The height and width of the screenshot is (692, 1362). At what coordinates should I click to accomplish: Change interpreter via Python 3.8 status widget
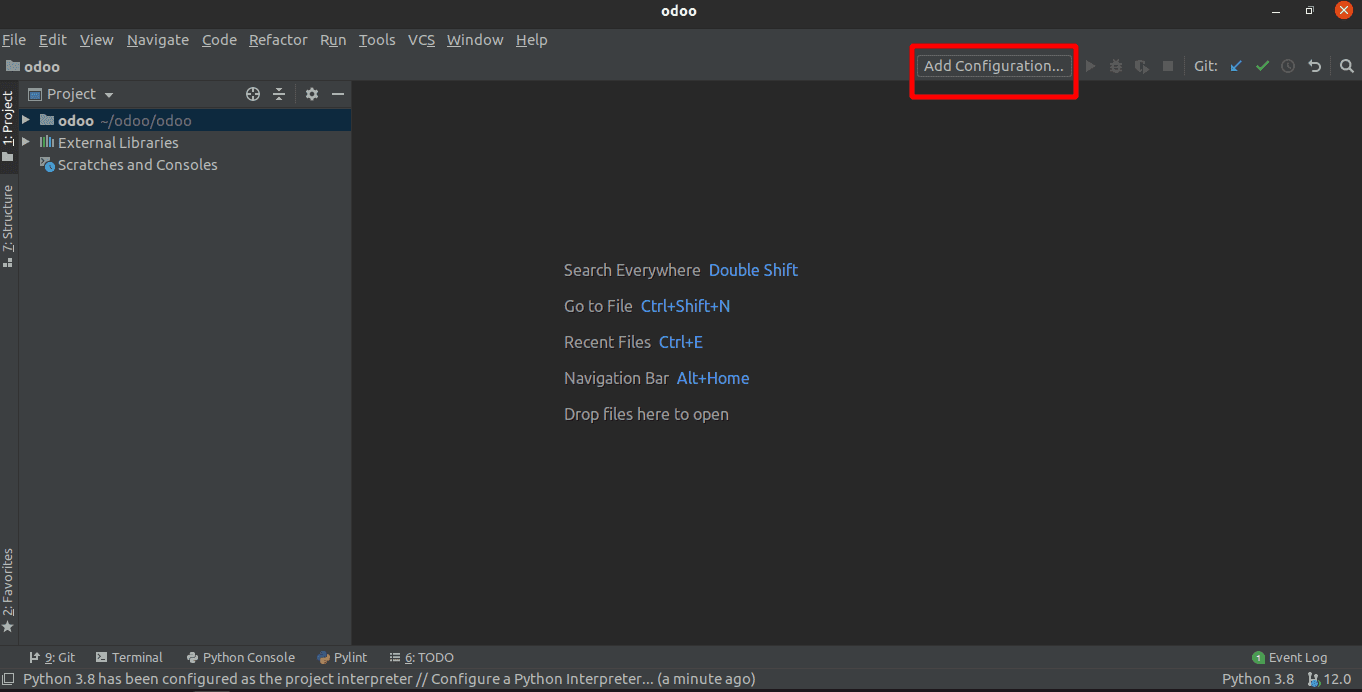[1257, 679]
